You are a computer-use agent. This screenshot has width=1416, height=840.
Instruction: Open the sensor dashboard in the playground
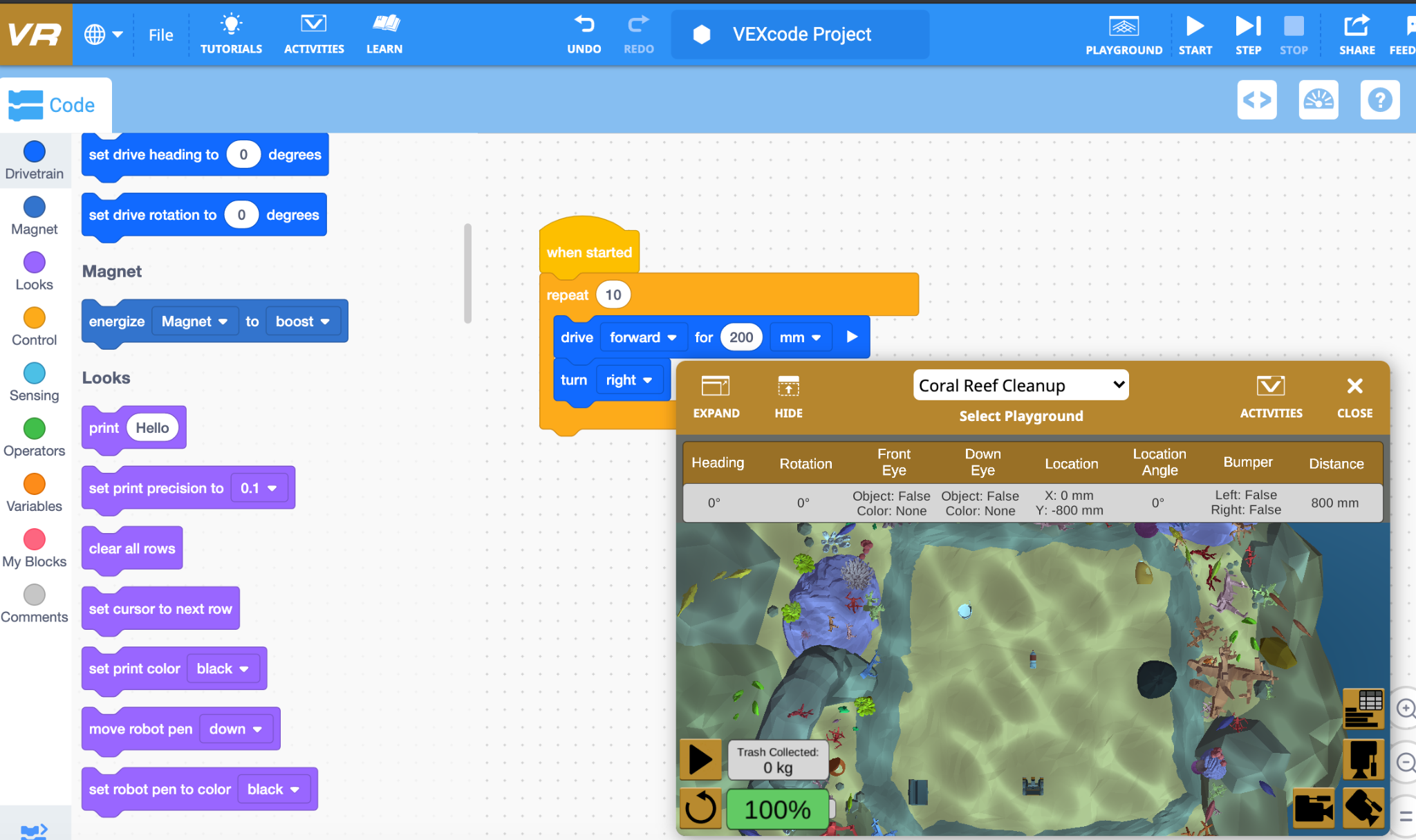[1363, 709]
